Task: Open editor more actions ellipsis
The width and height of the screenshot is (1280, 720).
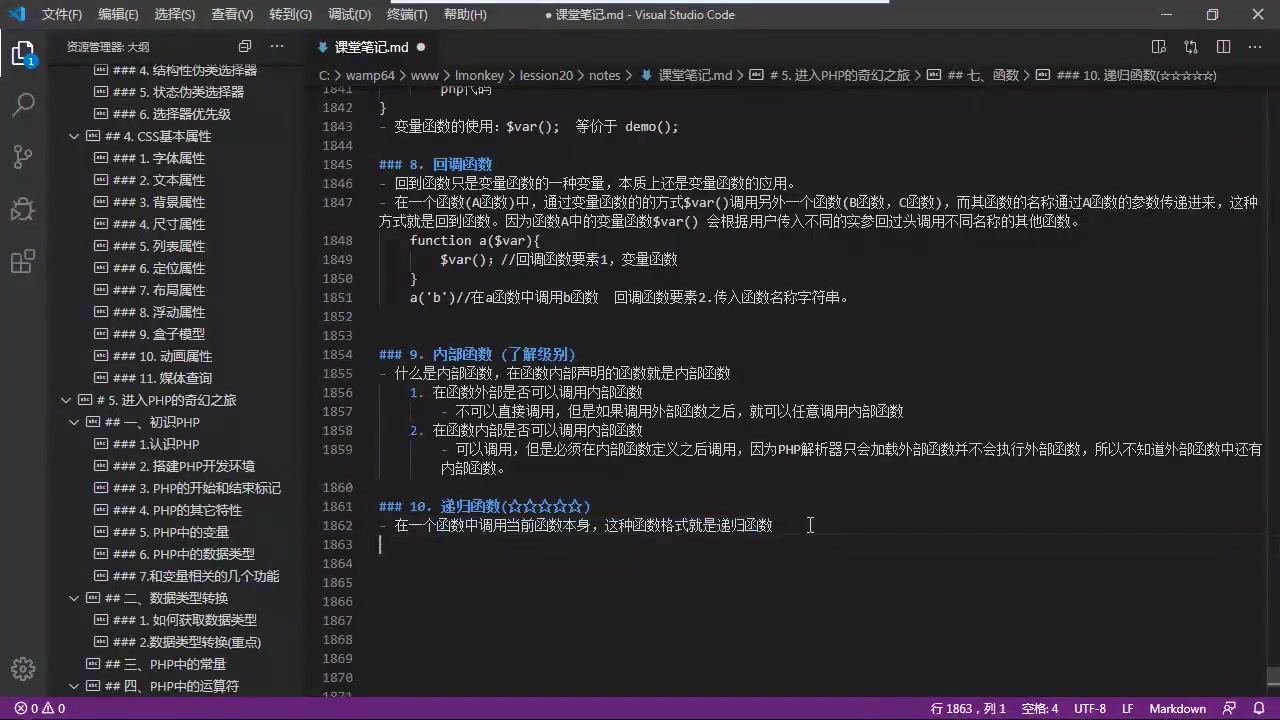Action: click(x=1255, y=47)
